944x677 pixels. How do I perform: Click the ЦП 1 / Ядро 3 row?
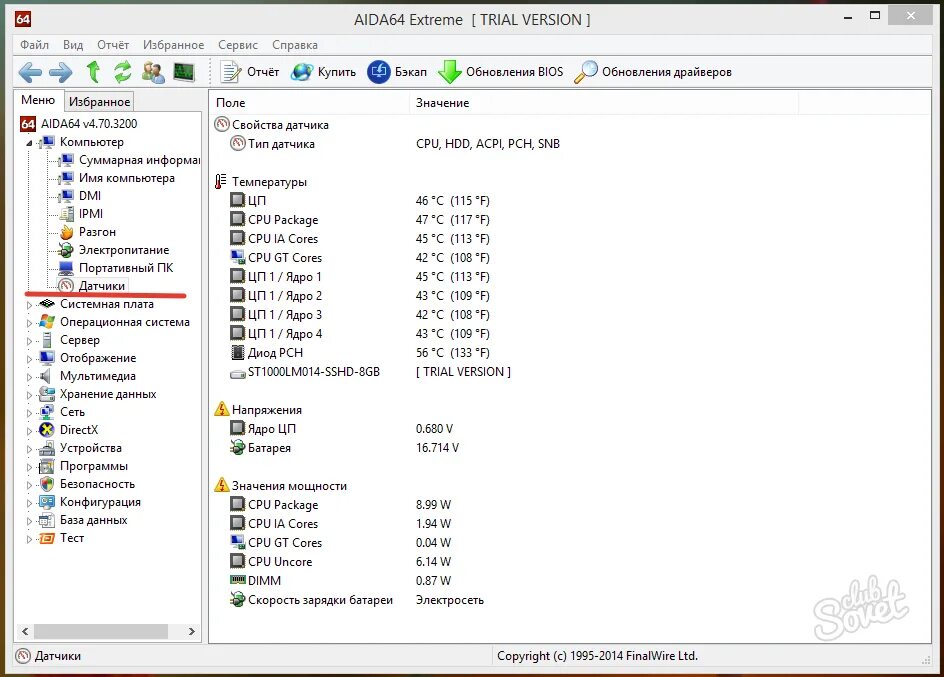[x=360, y=315]
